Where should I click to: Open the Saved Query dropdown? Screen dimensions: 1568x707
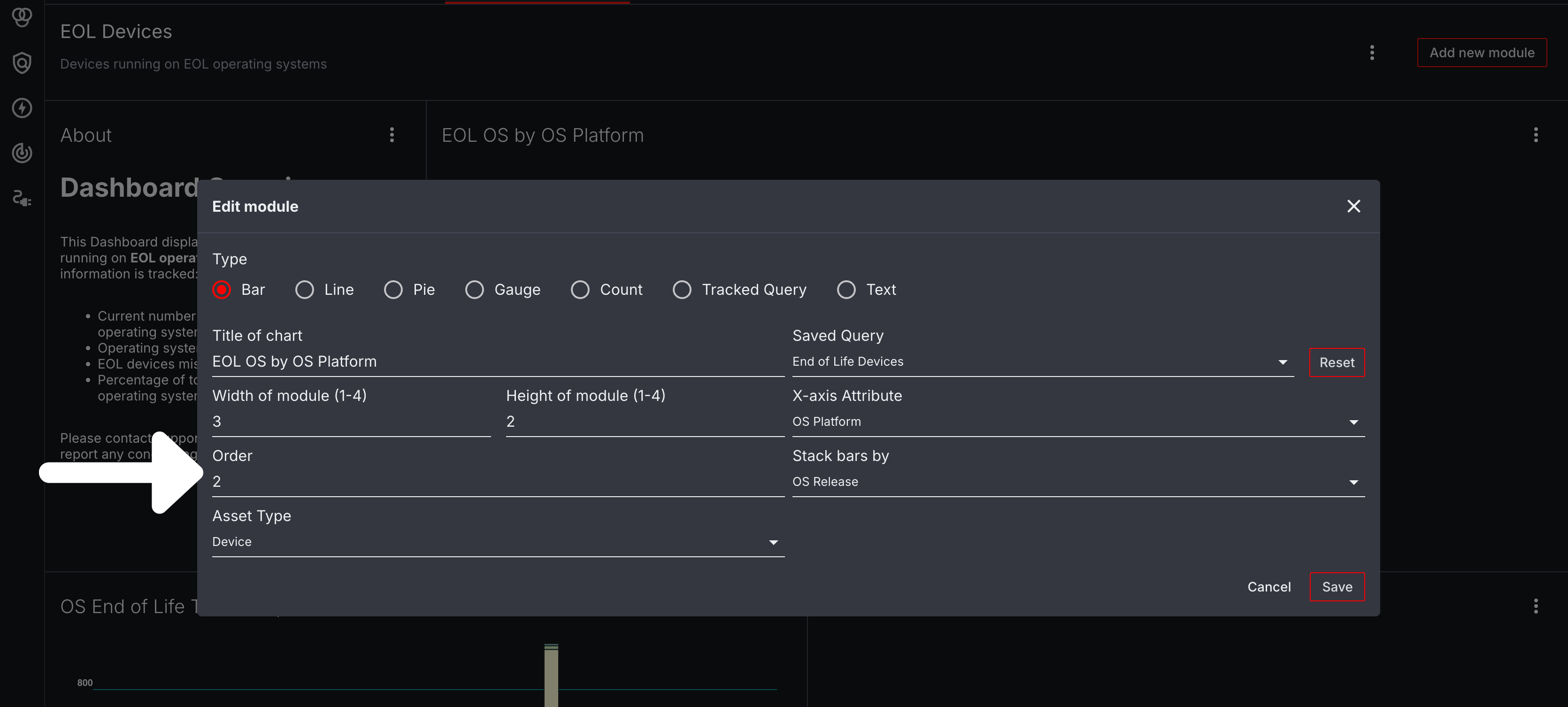[1043, 362]
